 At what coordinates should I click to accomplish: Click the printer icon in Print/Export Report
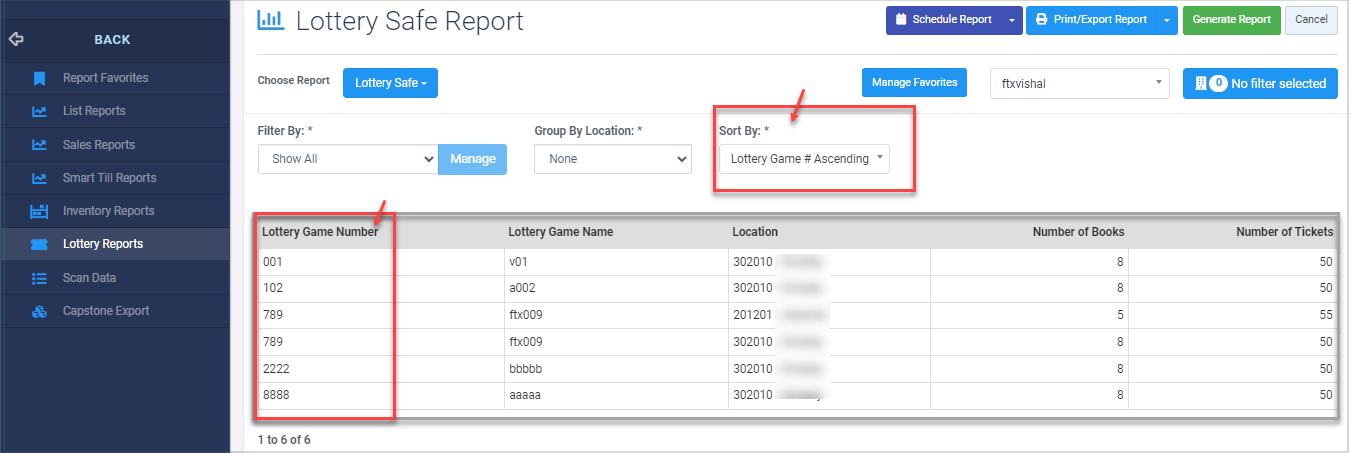coord(1041,19)
